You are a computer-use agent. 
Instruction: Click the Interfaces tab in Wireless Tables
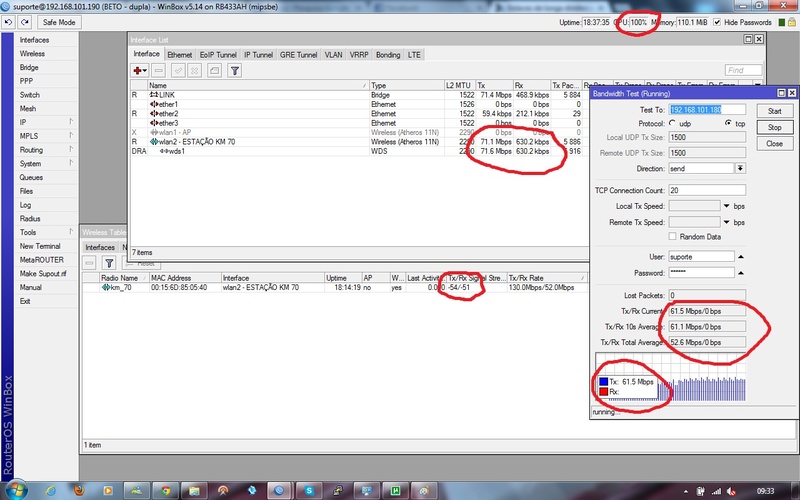tap(100, 247)
